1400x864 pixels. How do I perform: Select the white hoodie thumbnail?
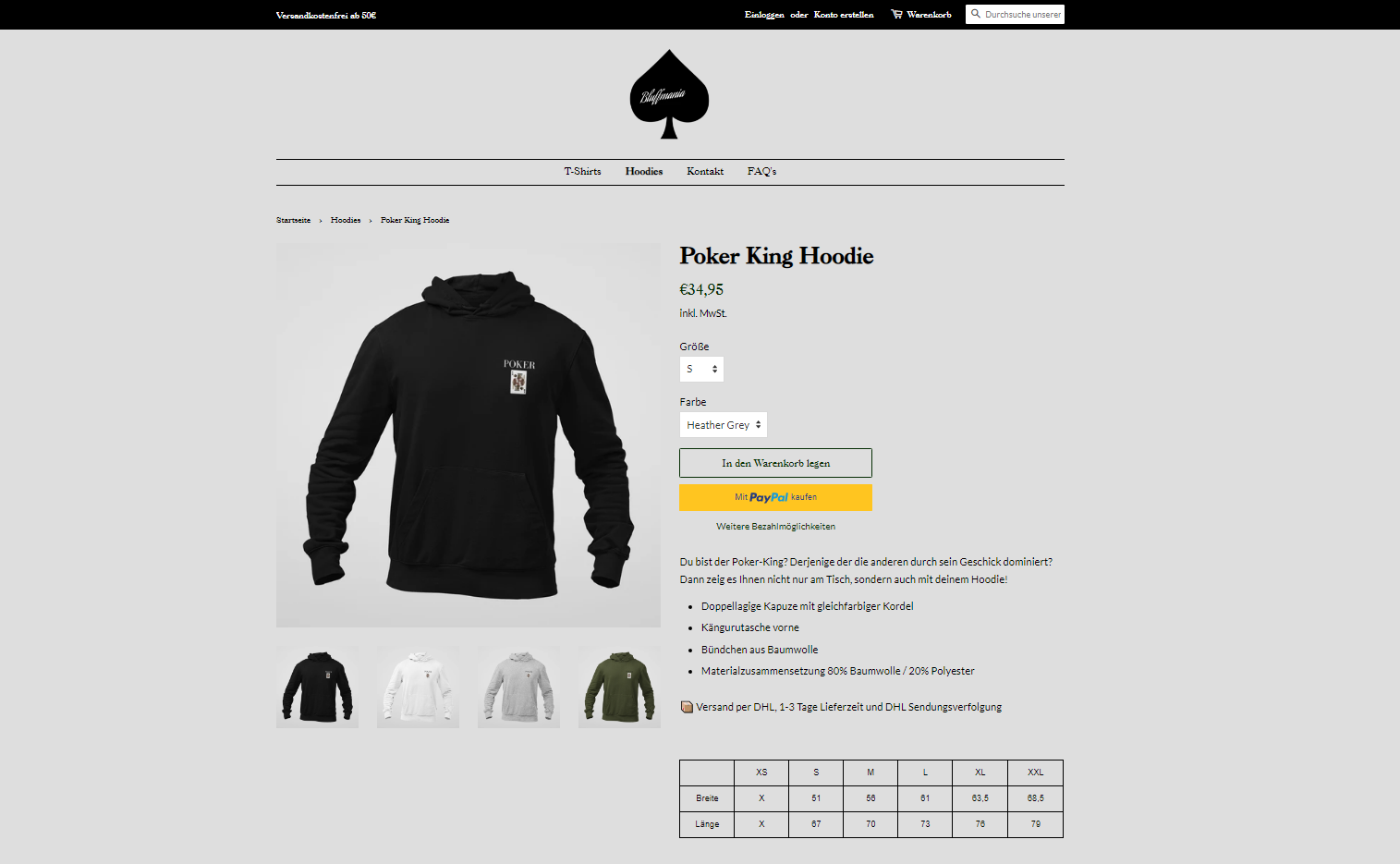418,687
